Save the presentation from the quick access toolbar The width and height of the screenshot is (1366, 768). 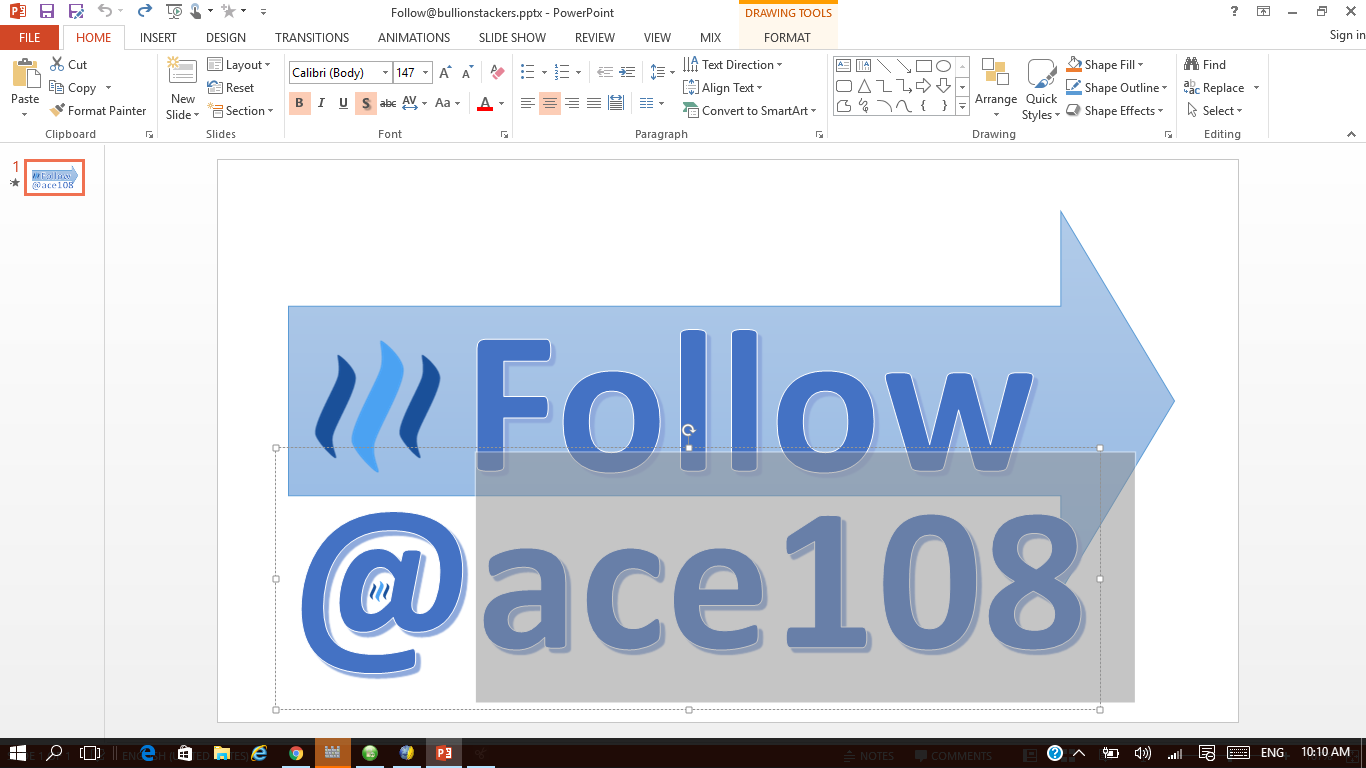point(46,12)
